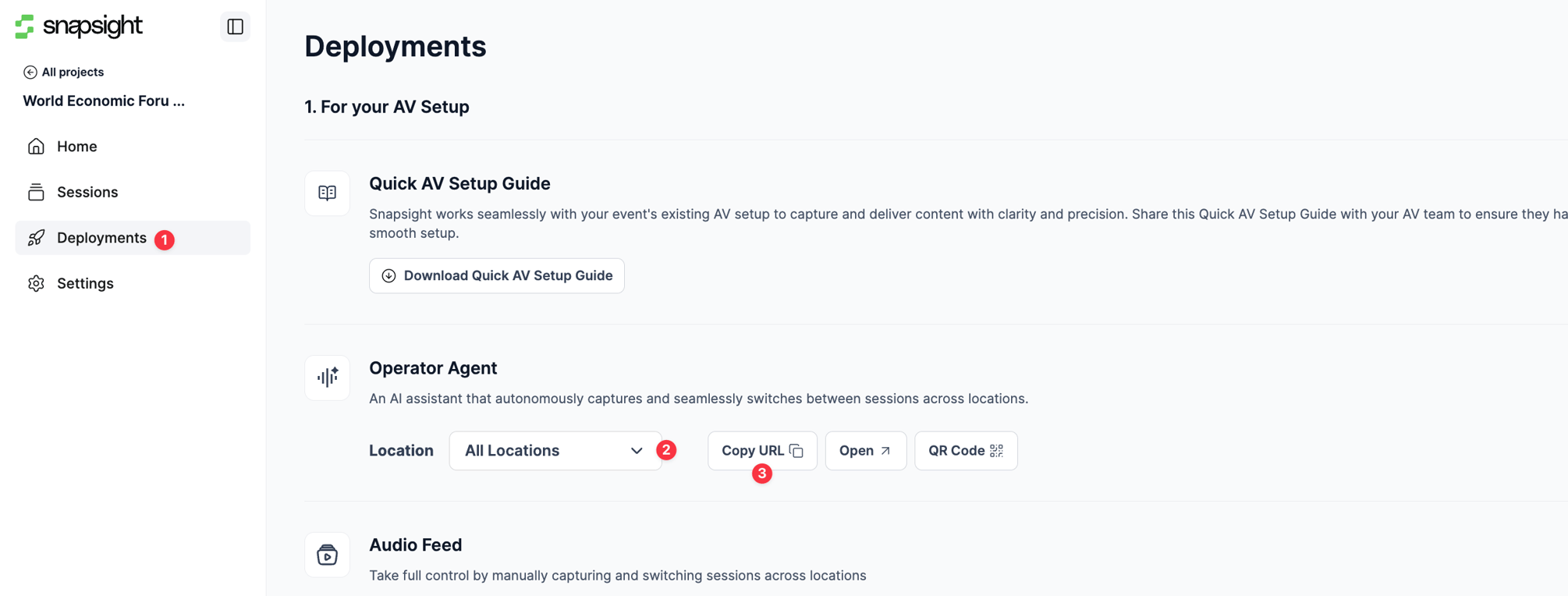Click the Operator Agent waveform icon
Screen dimensions: 1568x596
[x=327, y=378]
